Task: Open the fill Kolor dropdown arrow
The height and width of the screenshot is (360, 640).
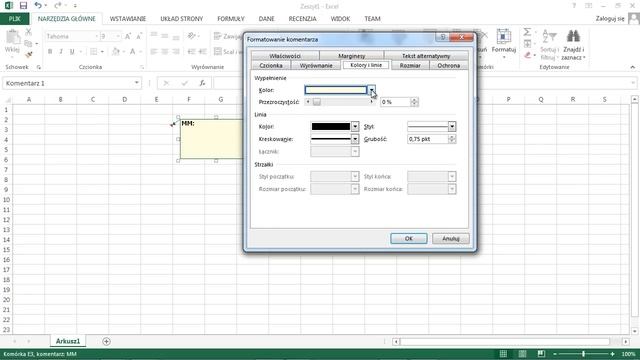Action: (x=371, y=90)
